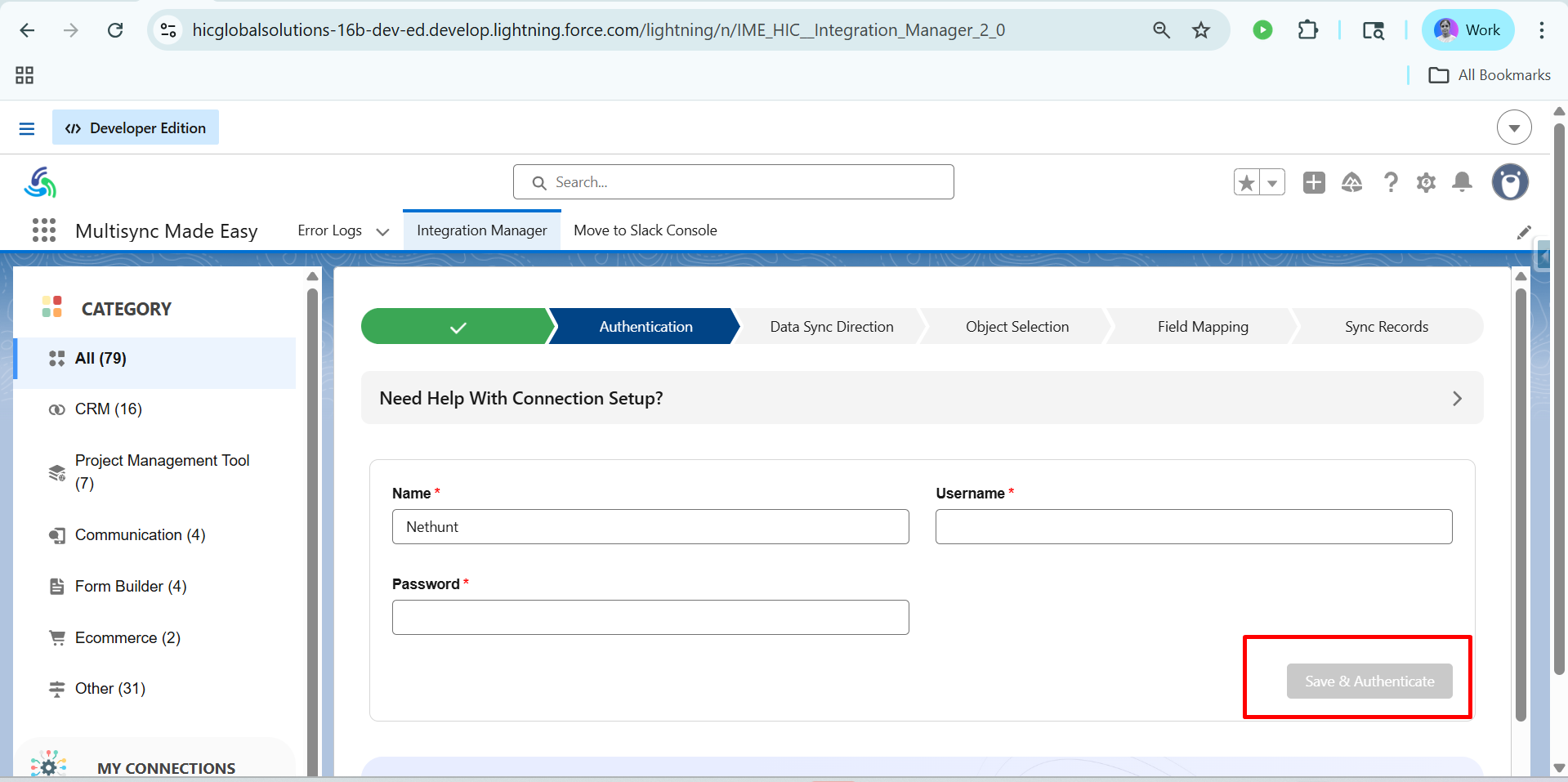Add this page to Salesforce favorites star

coord(1247,182)
